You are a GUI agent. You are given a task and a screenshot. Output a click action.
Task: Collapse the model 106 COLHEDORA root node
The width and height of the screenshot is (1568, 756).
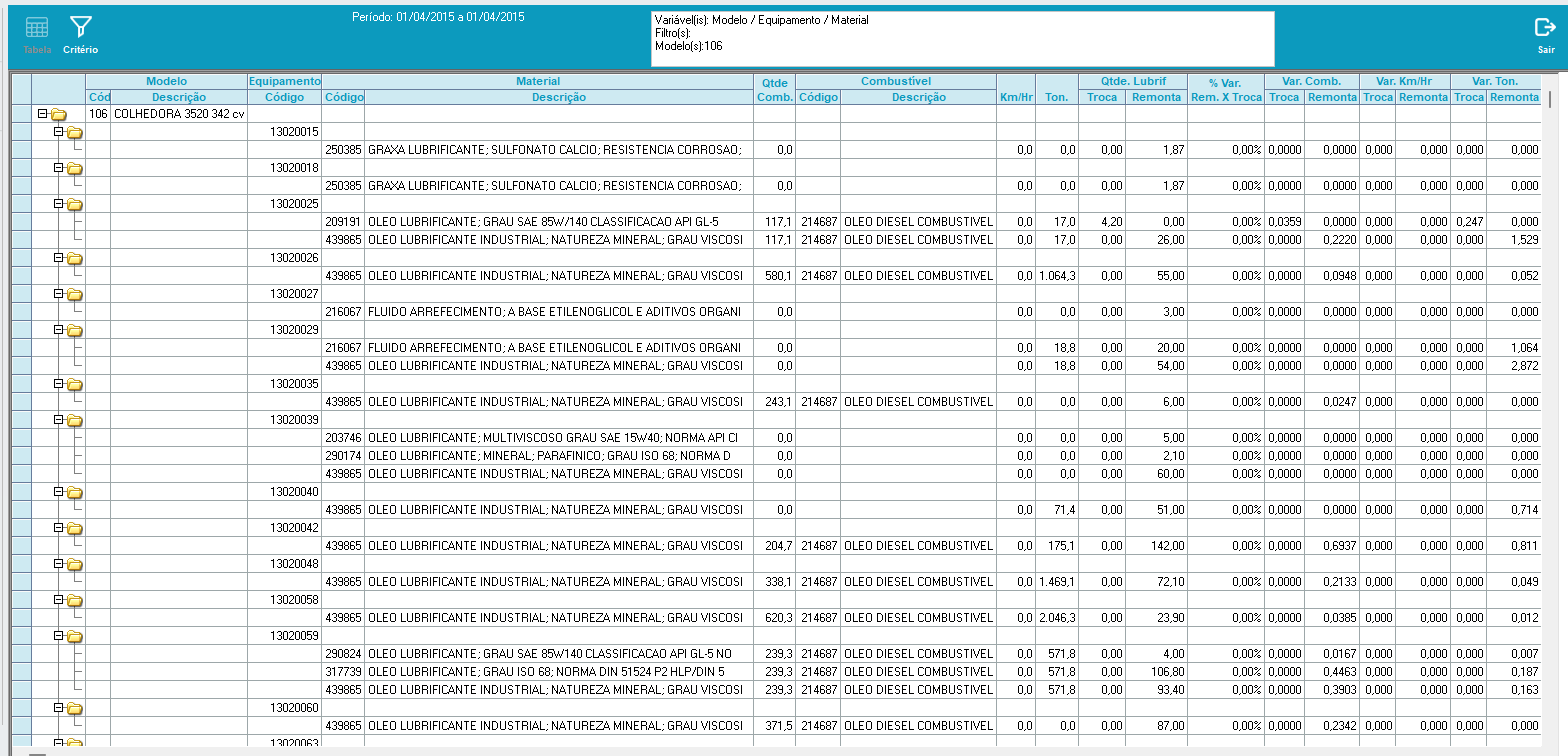[42, 114]
